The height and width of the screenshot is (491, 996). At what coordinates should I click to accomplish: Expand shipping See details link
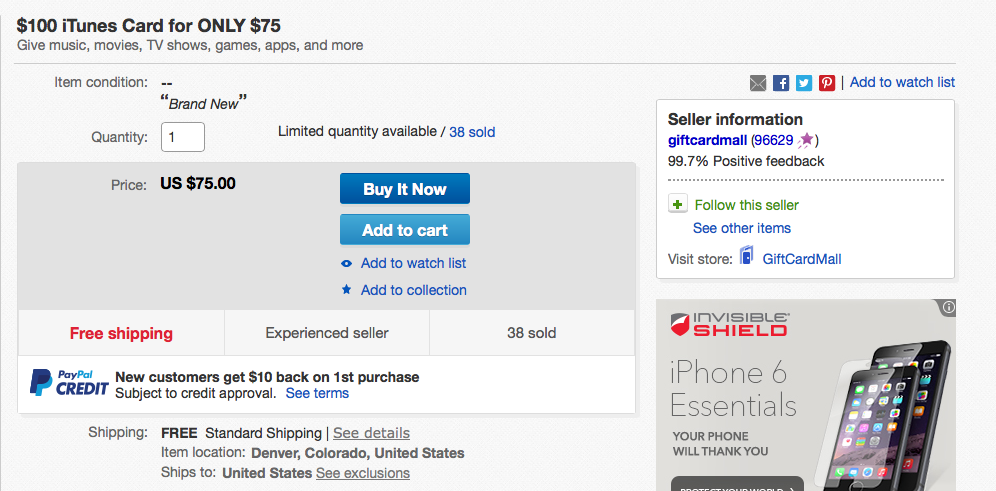point(371,433)
